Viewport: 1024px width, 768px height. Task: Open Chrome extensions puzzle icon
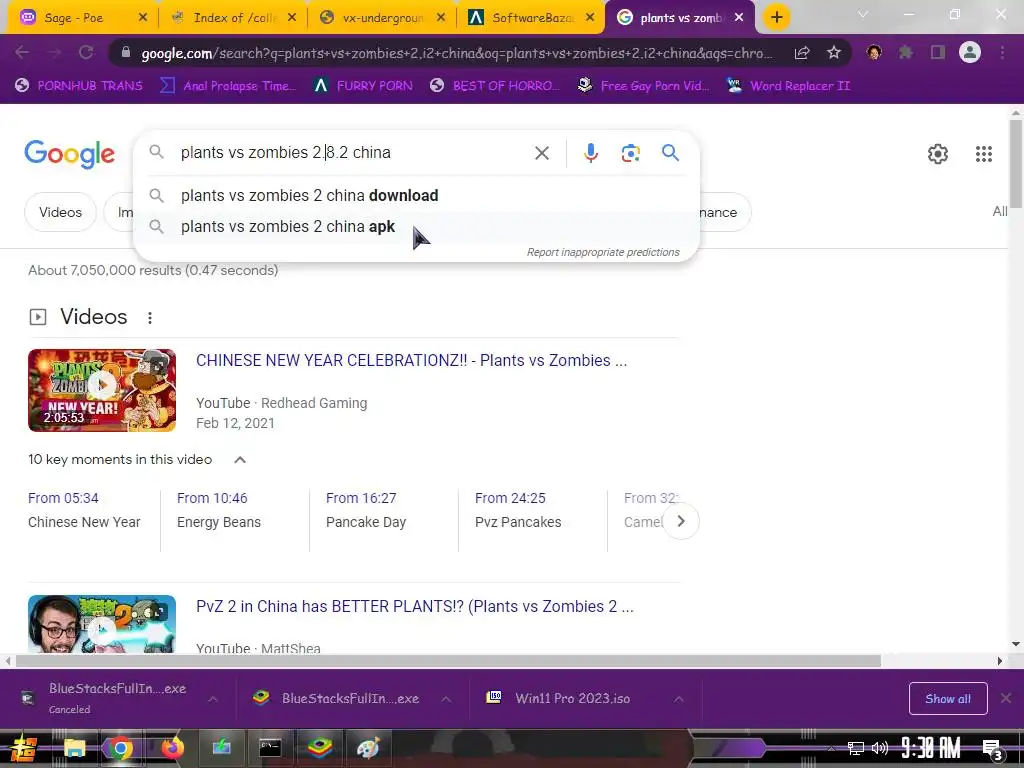pyautogui.click(x=906, y=52)
